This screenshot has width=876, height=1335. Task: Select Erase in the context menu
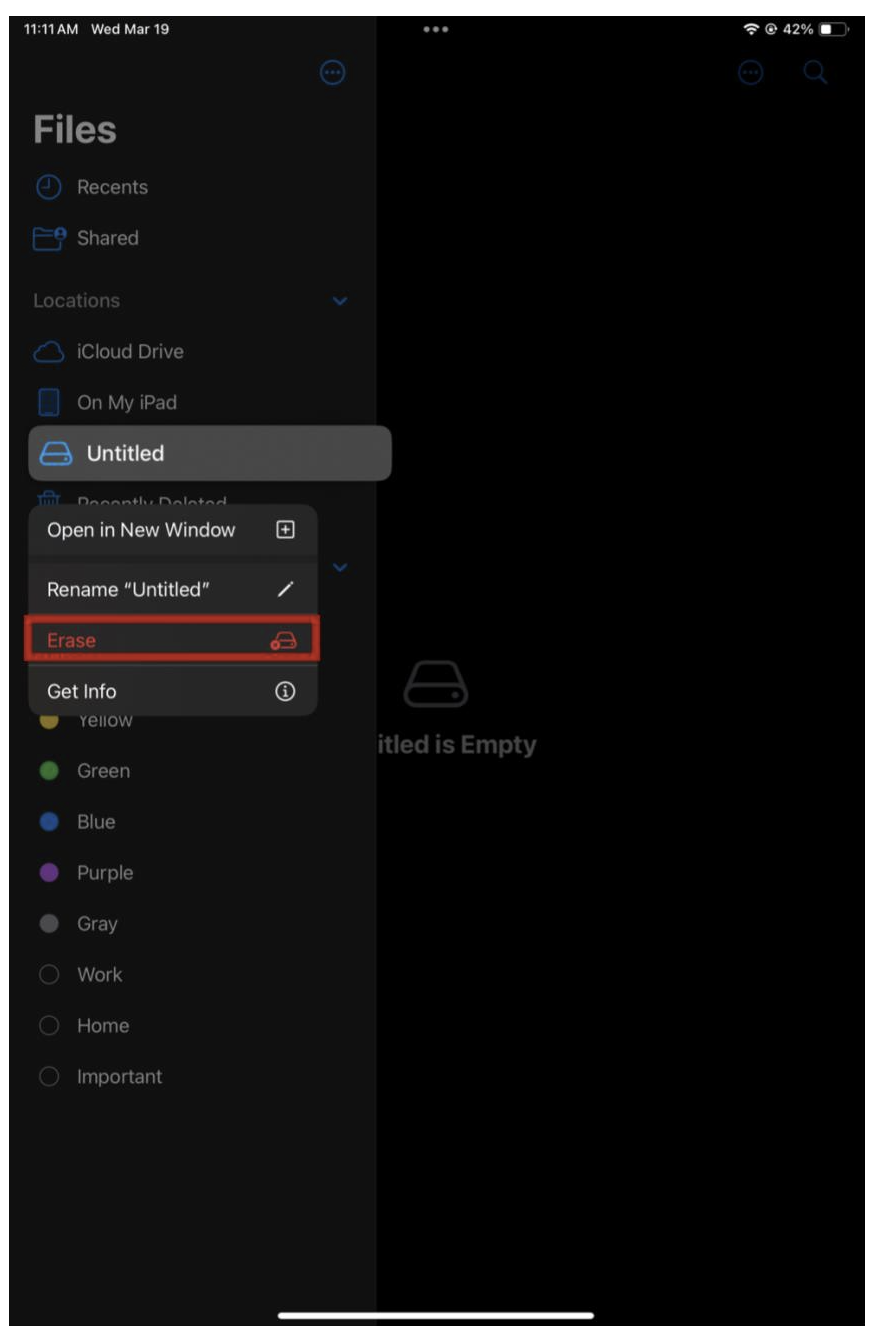[x=173, y=640]
